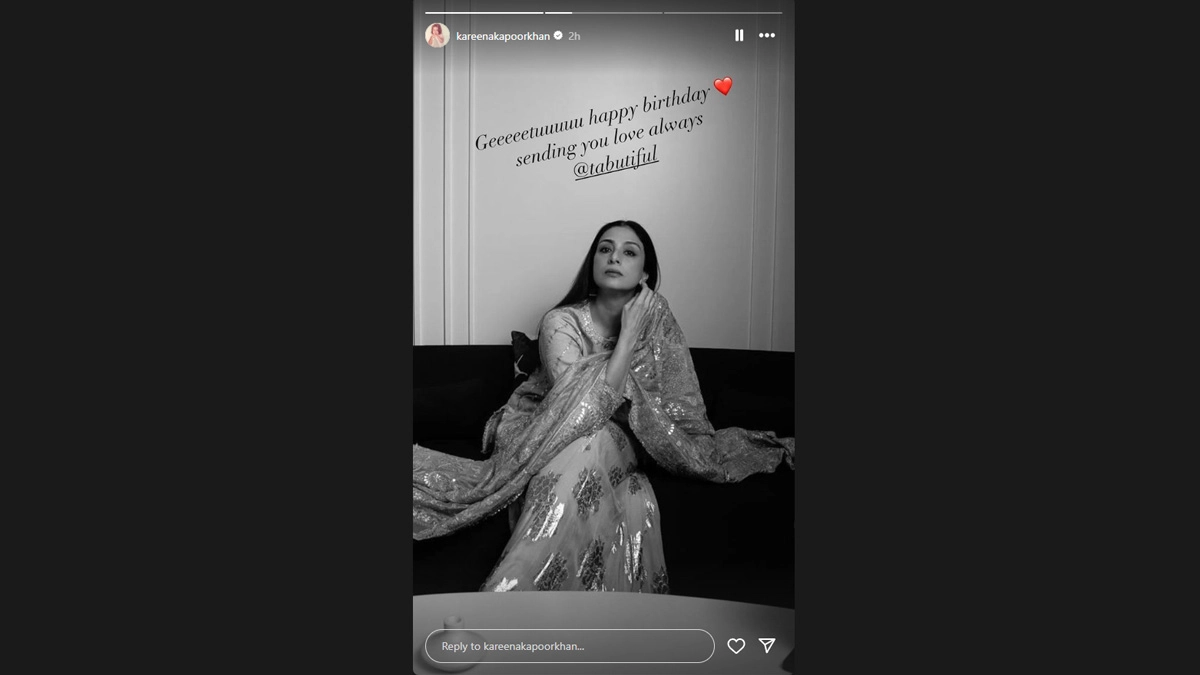Click the red heart emoji sticker
The width and height of the screenshot is (1200, 675).
tap(723, 87)
